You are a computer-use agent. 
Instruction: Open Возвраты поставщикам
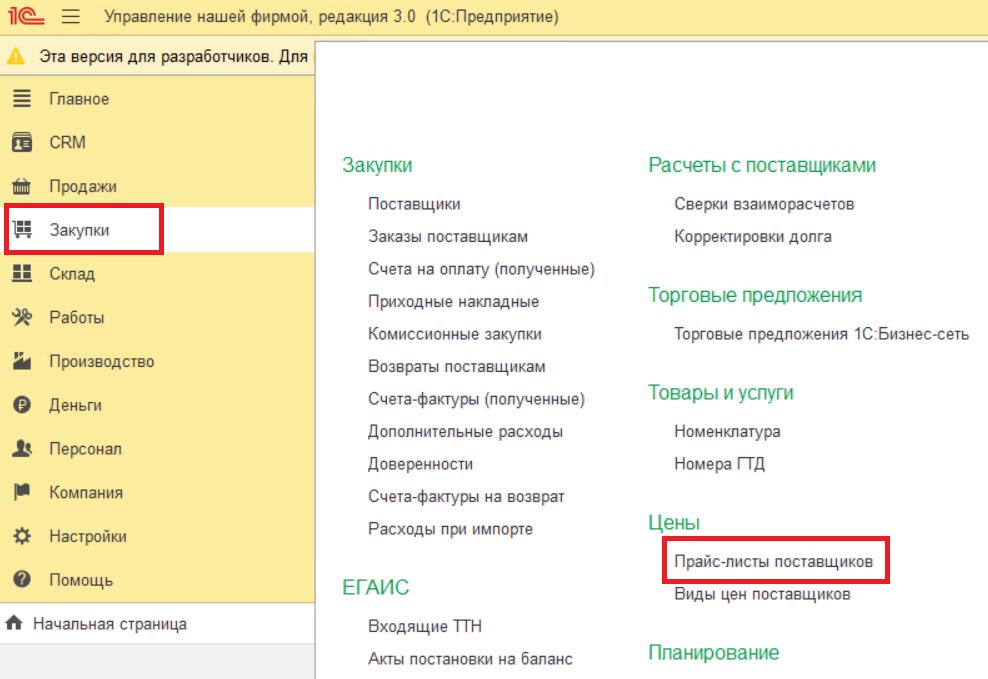tap(457, 367)
